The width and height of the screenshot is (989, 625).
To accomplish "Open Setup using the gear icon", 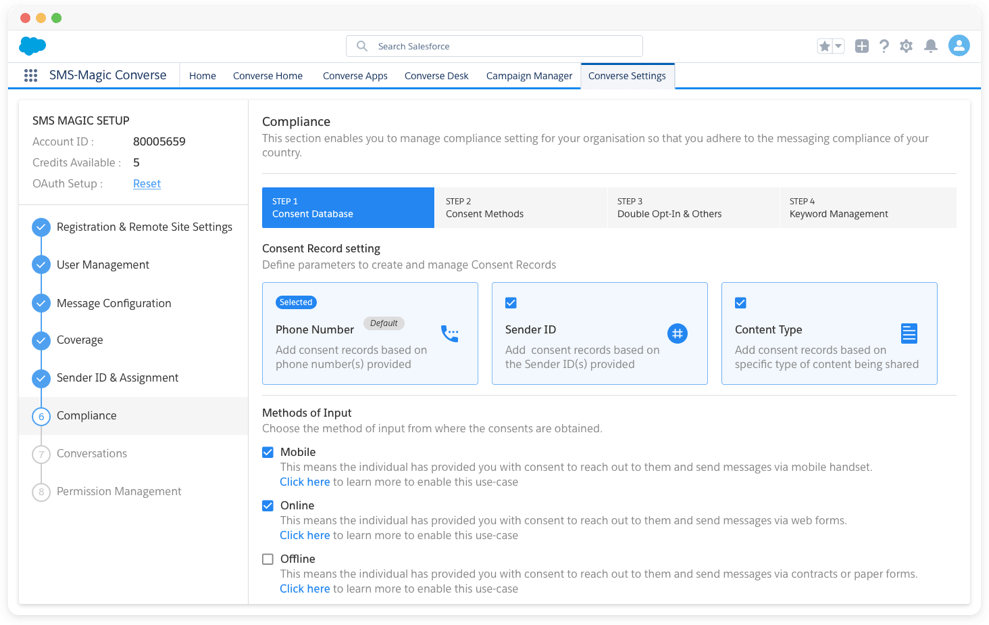I will [x=906, y=46].
